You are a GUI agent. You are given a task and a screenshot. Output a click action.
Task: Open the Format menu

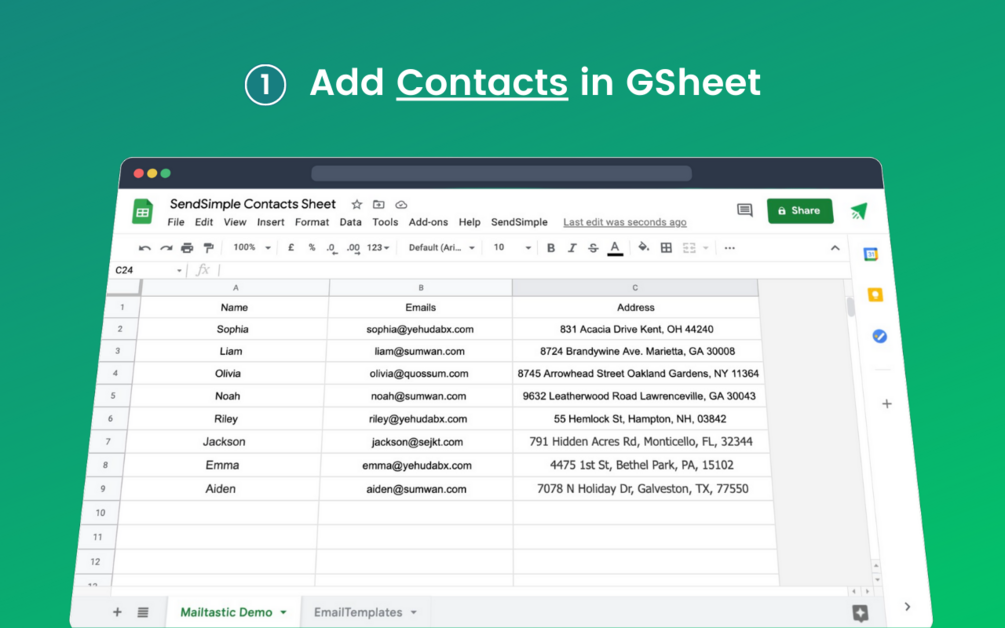pos(311,222)
